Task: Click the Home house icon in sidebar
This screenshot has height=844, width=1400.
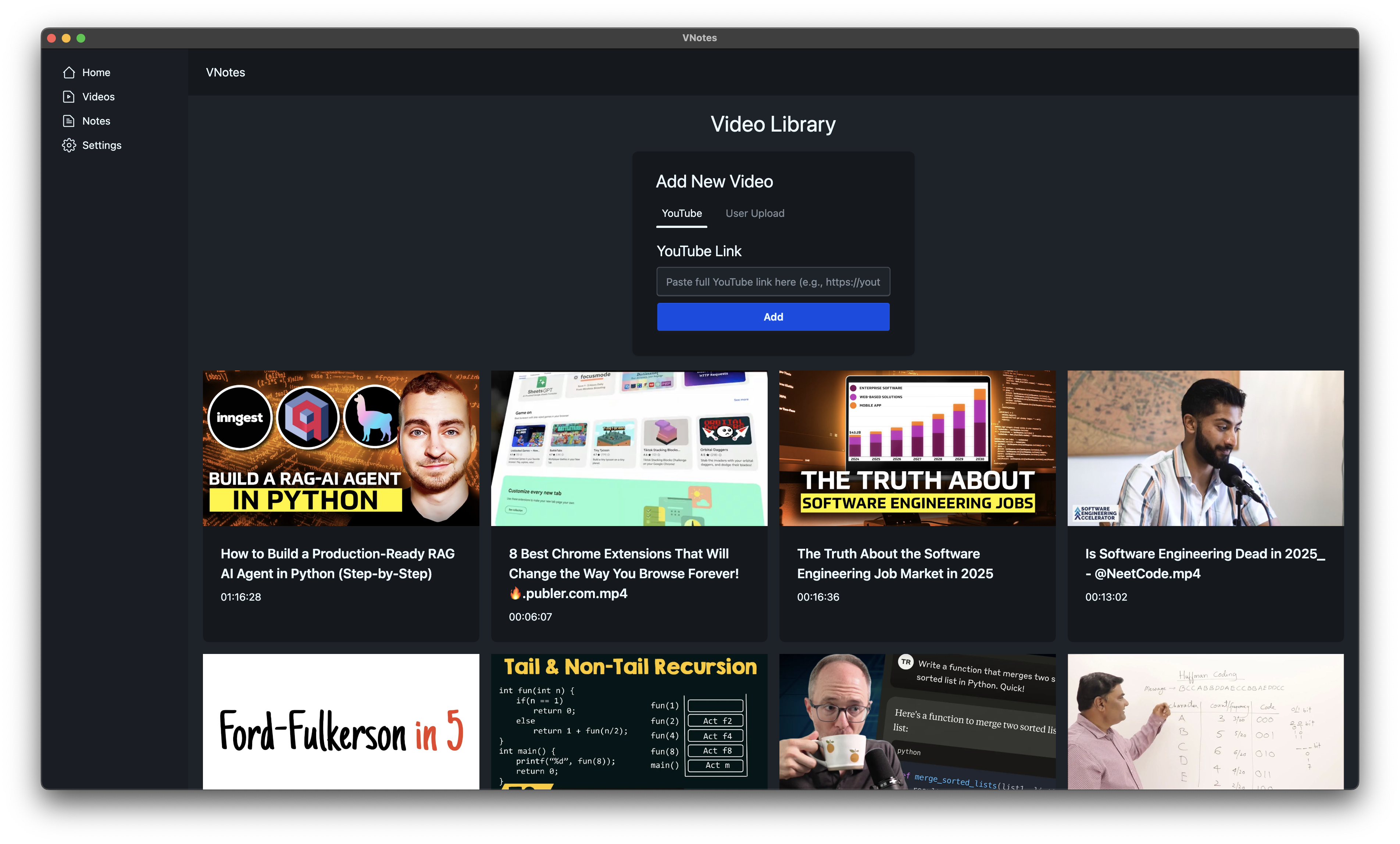Action: 69,73
